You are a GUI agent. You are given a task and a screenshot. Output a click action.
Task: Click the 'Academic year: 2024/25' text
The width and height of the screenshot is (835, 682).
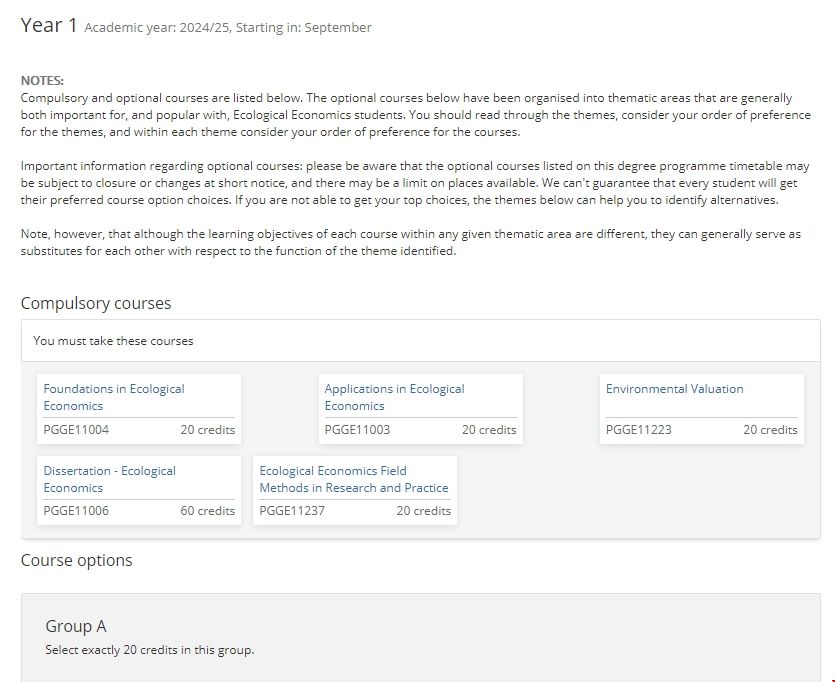pyautogui.click(x=156, y=28)
